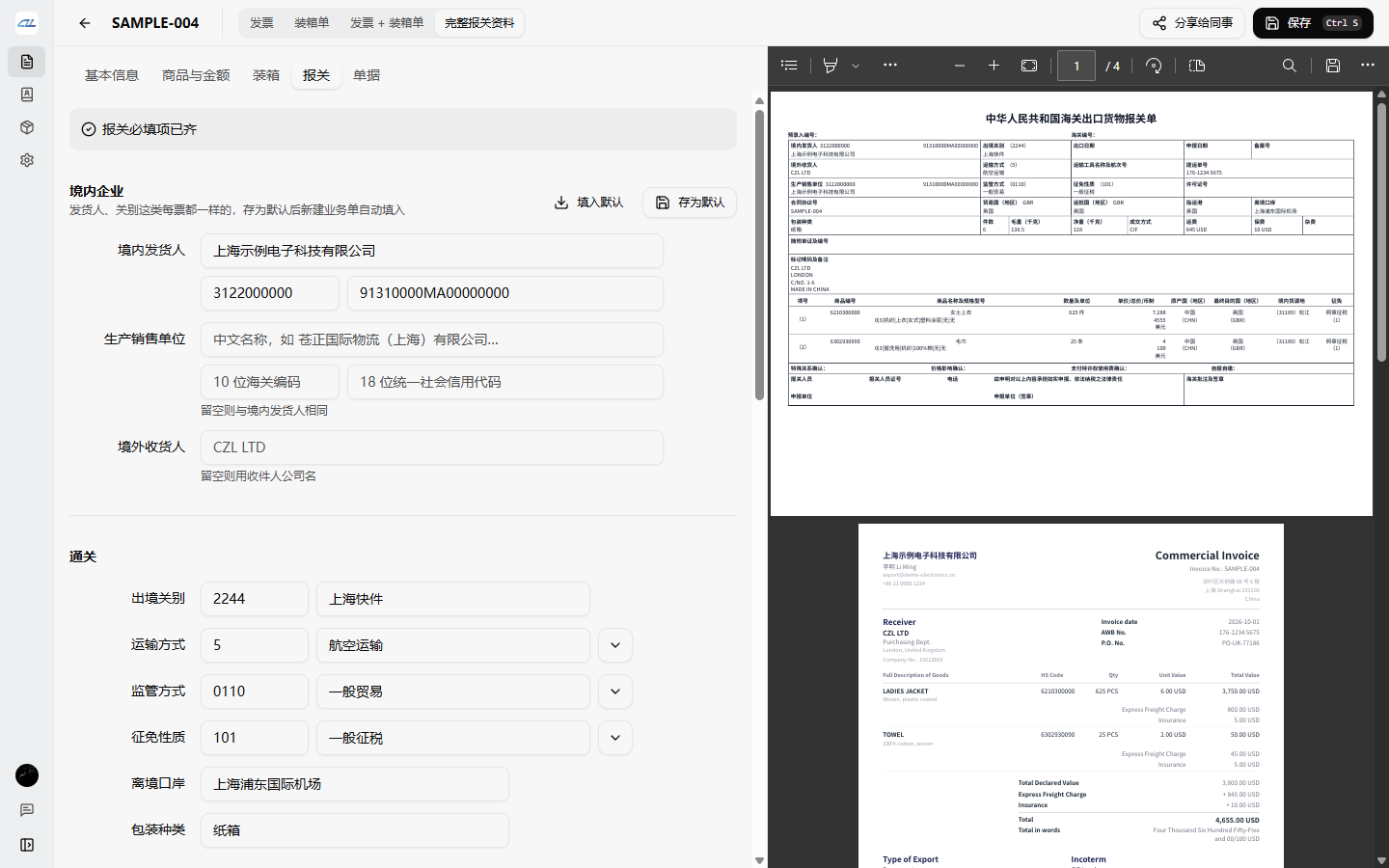Go to the 单据 section tab

pos(367,75)
